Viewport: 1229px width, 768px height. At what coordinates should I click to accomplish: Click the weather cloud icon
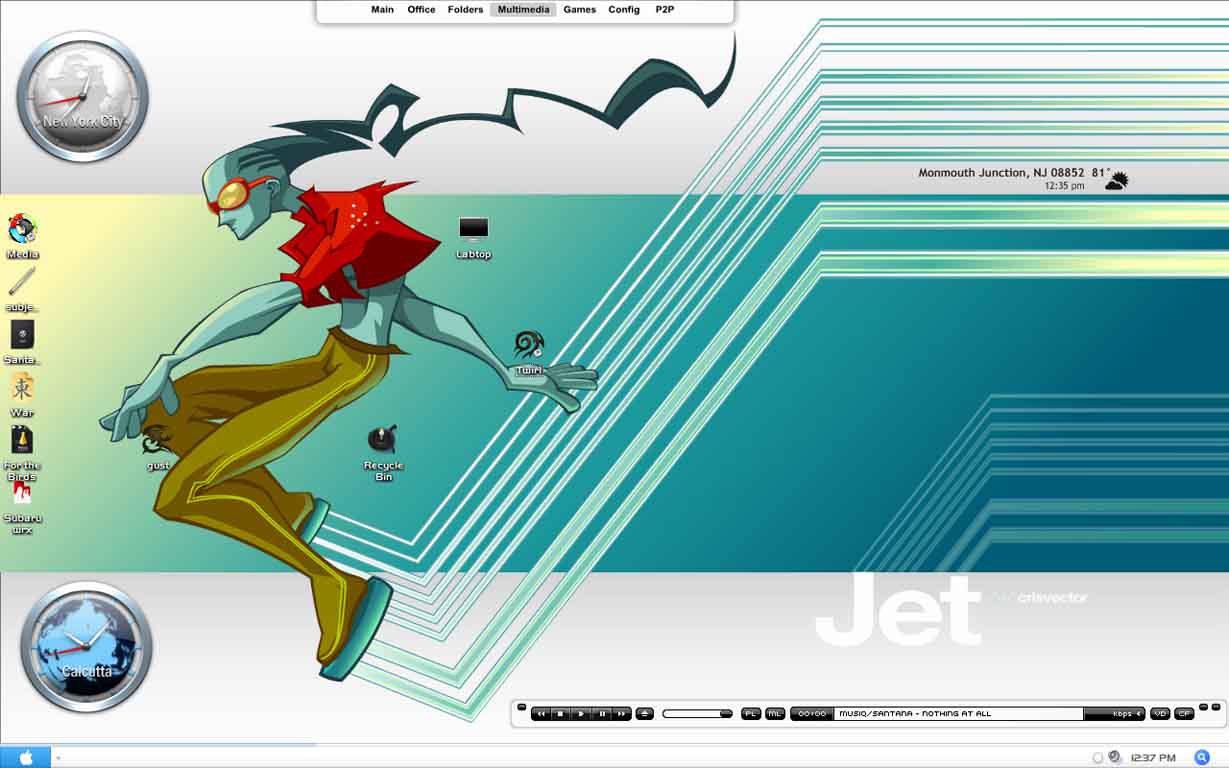pyautogui.click(x=1116, y=180)
